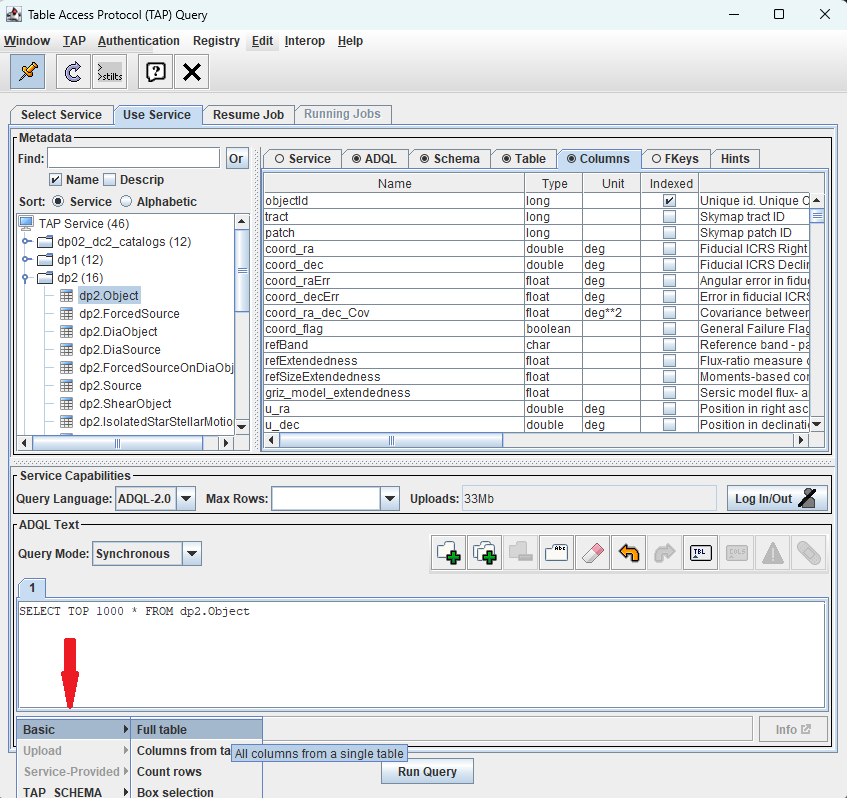Open the Max Rows dropdown

[x=389, y=498]
